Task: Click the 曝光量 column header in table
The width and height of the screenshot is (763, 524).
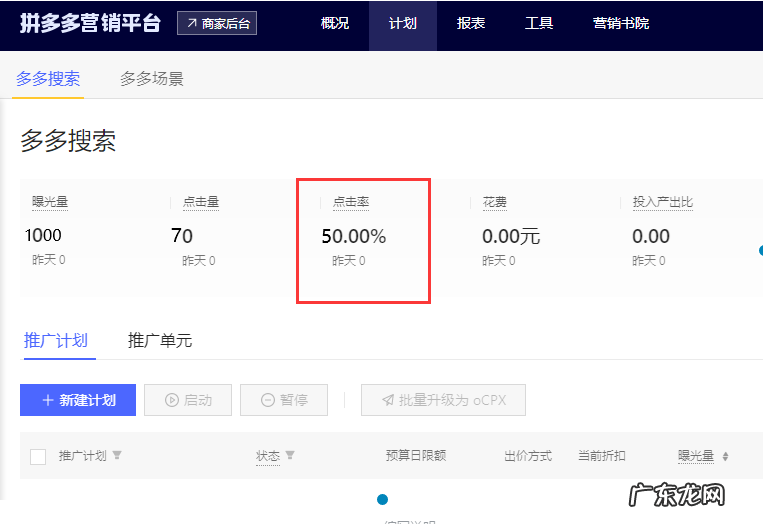Action: tap(696, 455)
